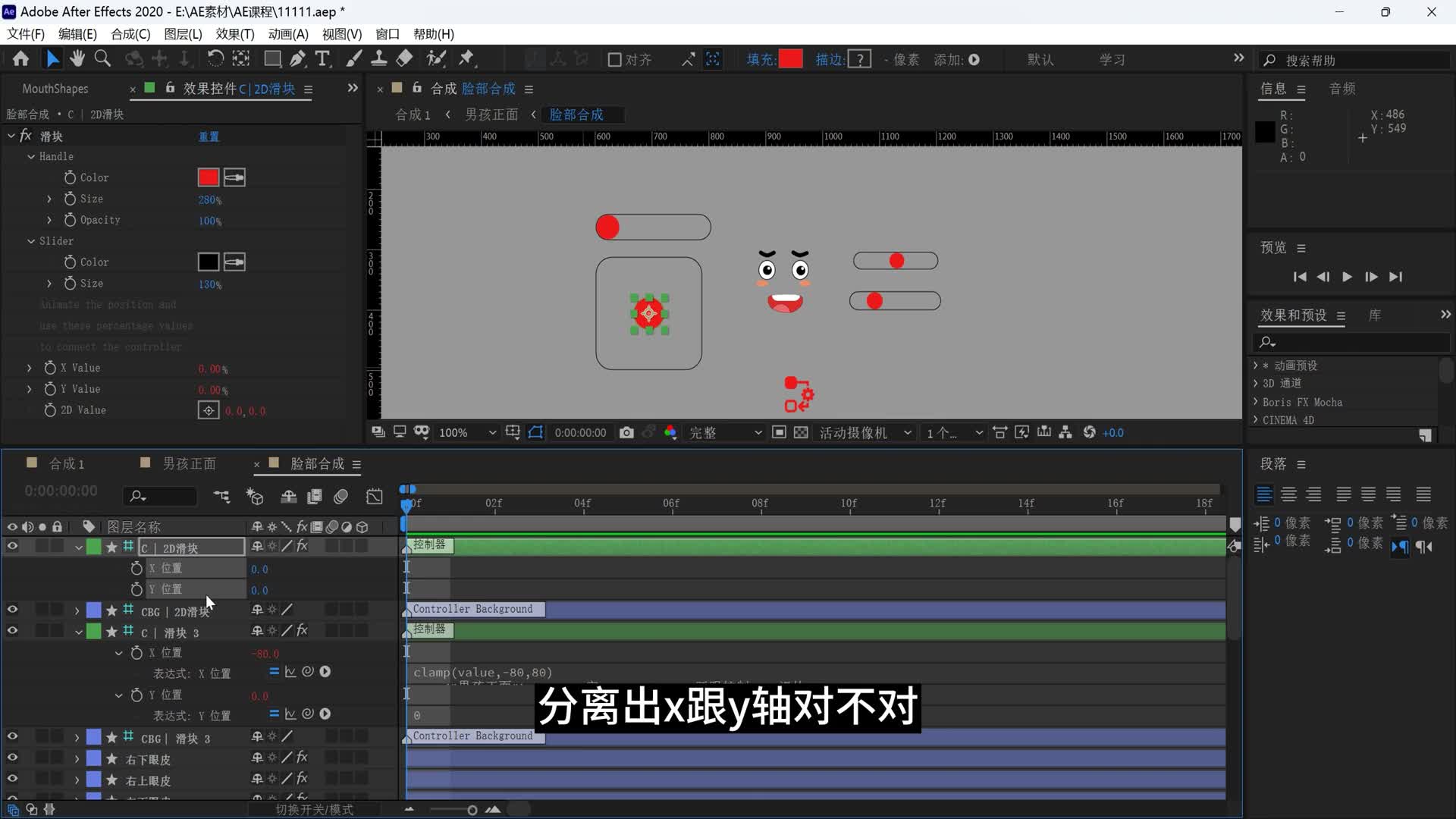Collapse the Slider property group
The height and width of the screenshot is (819, 1456).
(x=31, y=241)
